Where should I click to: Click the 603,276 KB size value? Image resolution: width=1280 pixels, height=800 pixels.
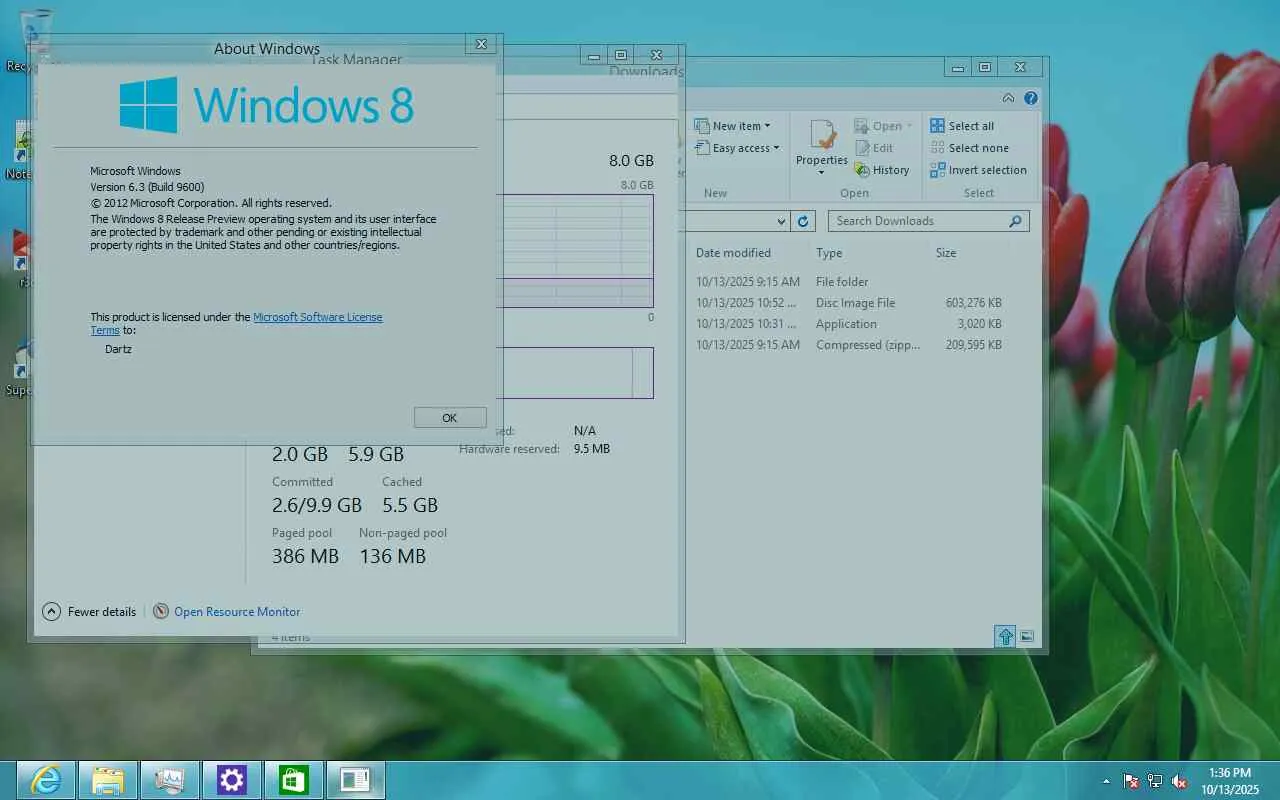pyautogui.click(x=973, y=303)
